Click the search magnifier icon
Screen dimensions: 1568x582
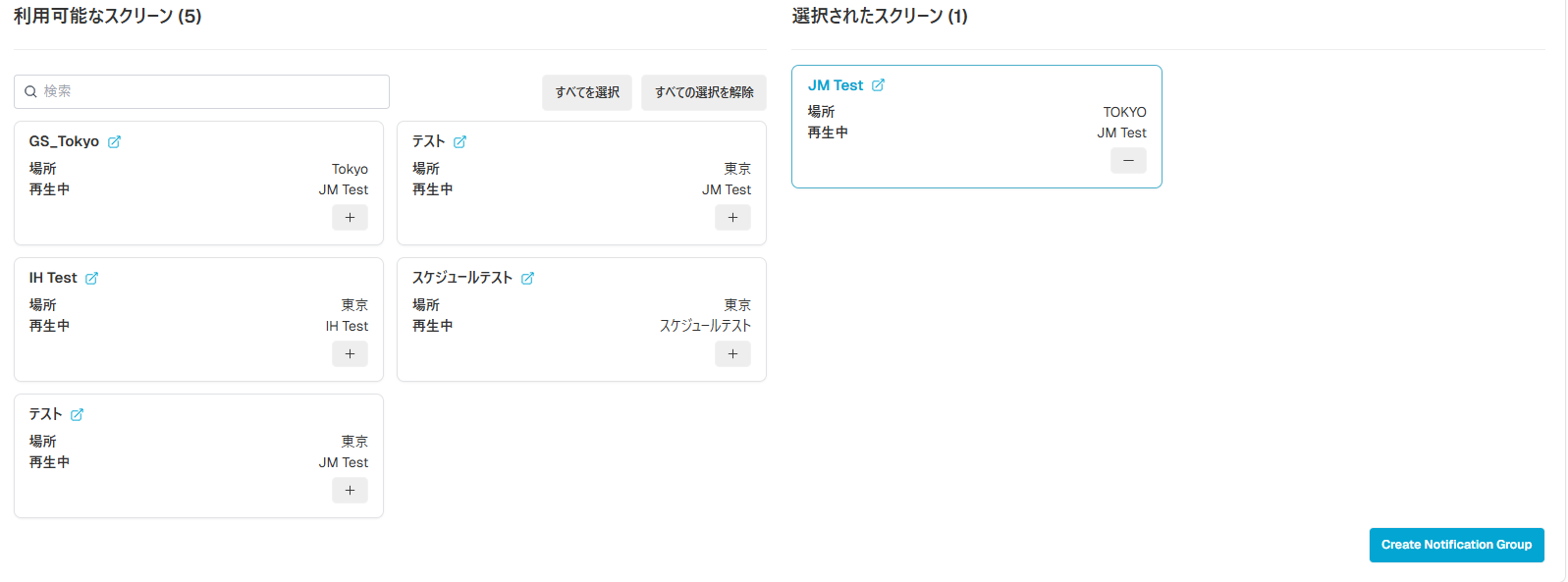pos(30,91)
